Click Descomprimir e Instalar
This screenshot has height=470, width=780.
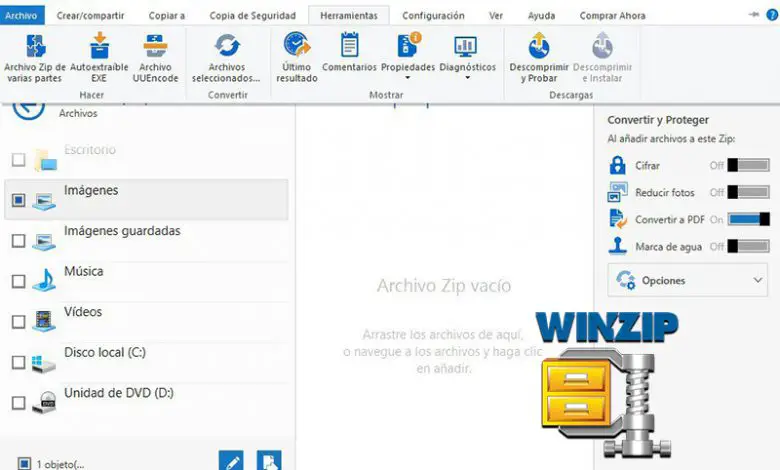[x=602, y=58]
